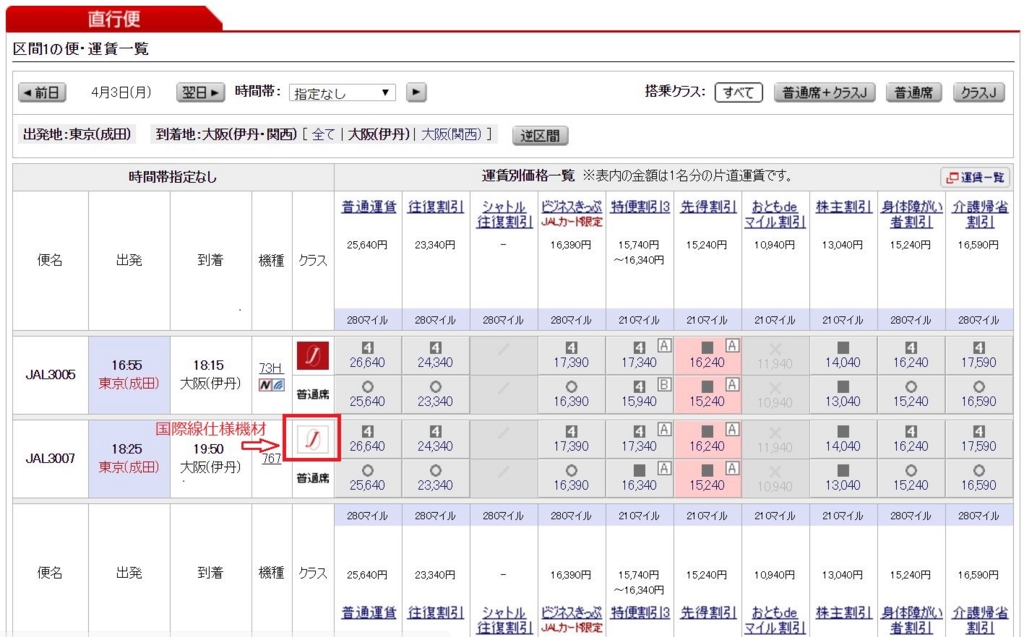1024x637 pixels.
Task: Open the 時間帯 time range dropdown
Action: pyautogui.click(x=342, y=93)
